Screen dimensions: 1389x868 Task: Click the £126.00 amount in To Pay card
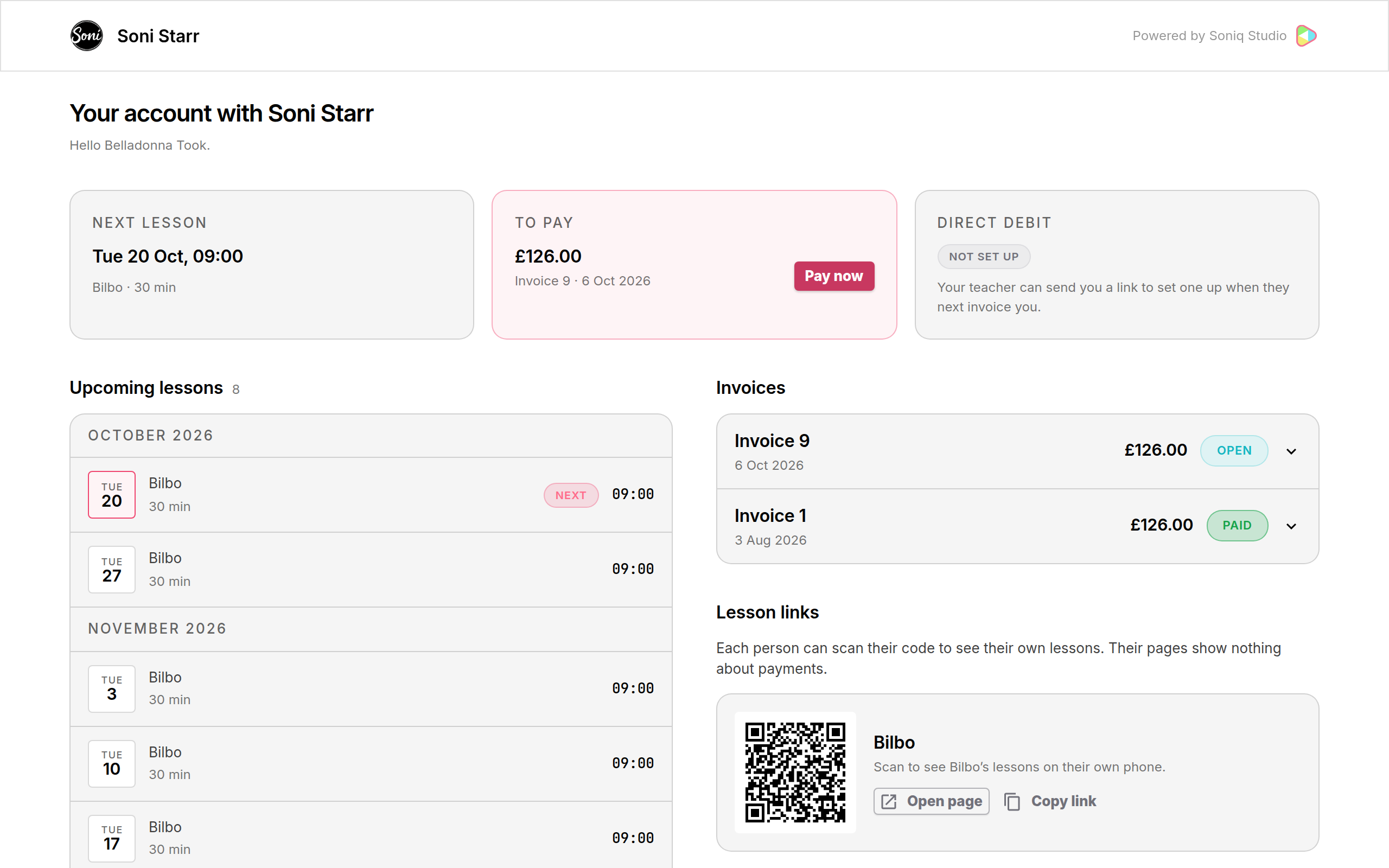[548, 256]
